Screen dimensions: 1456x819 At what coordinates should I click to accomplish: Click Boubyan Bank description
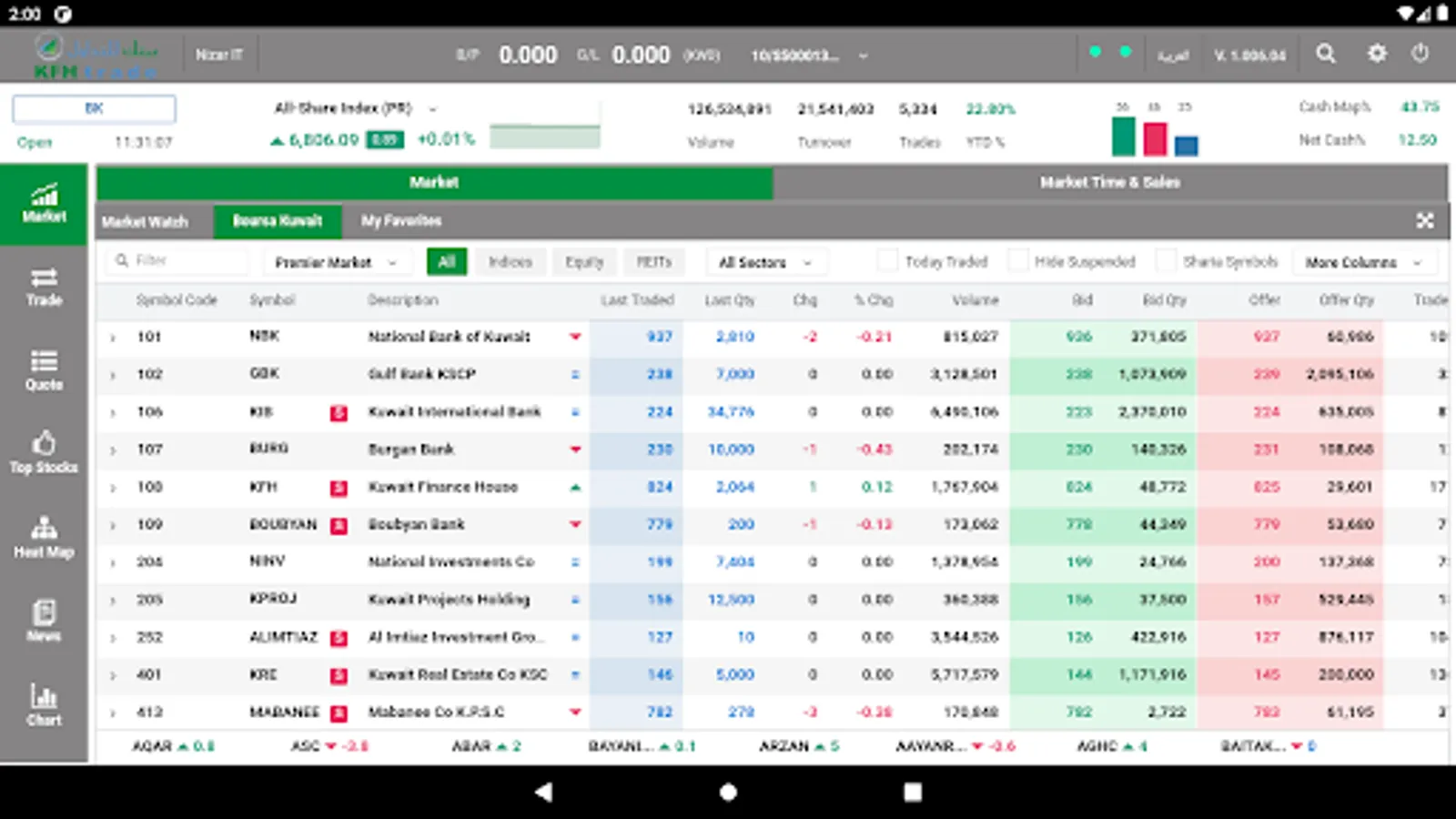tap(416, 525)
